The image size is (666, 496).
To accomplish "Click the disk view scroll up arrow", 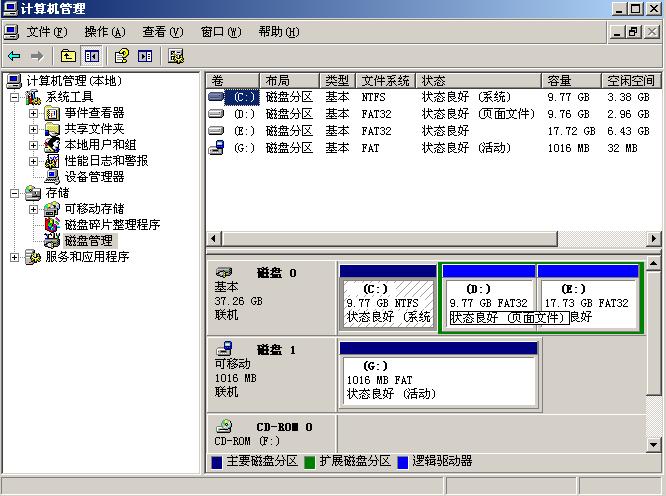I will tap(653, 263).
